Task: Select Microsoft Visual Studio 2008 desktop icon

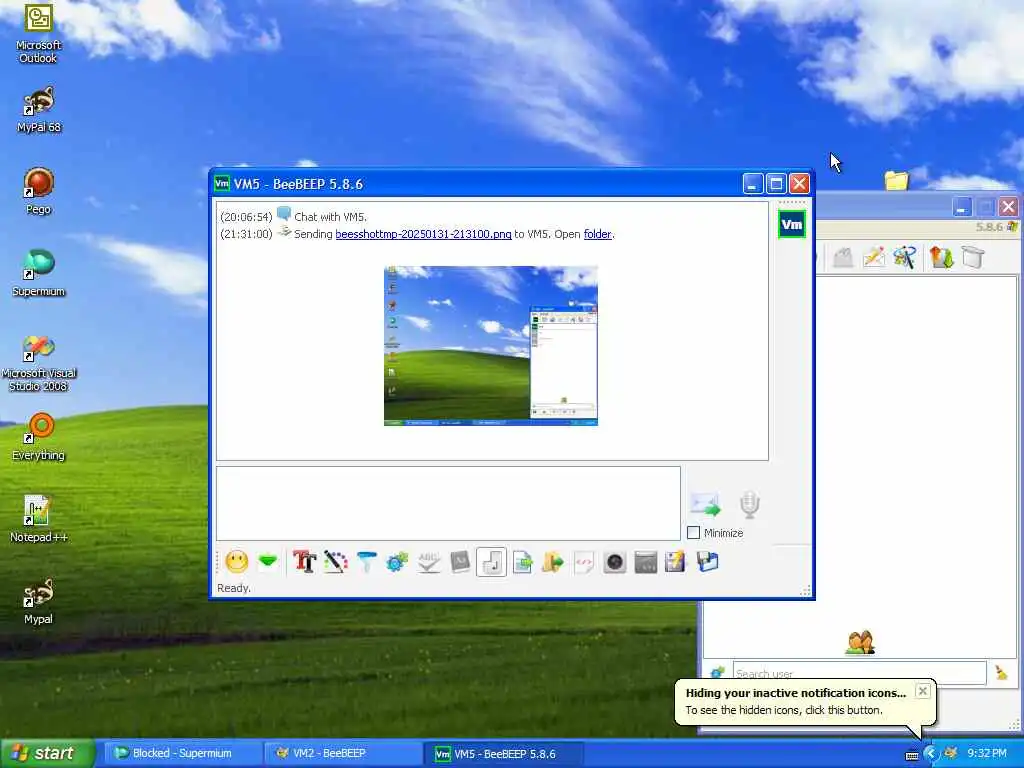Action: (39, 363)
